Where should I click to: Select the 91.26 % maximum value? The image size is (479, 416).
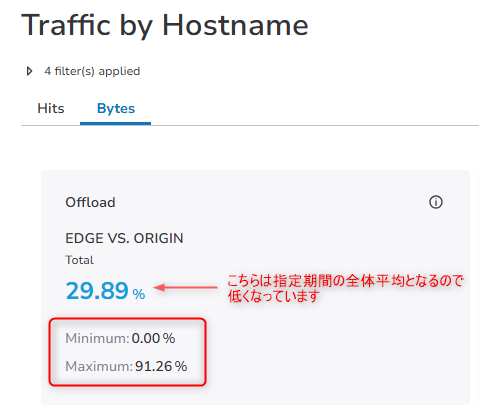click(161, 366)
